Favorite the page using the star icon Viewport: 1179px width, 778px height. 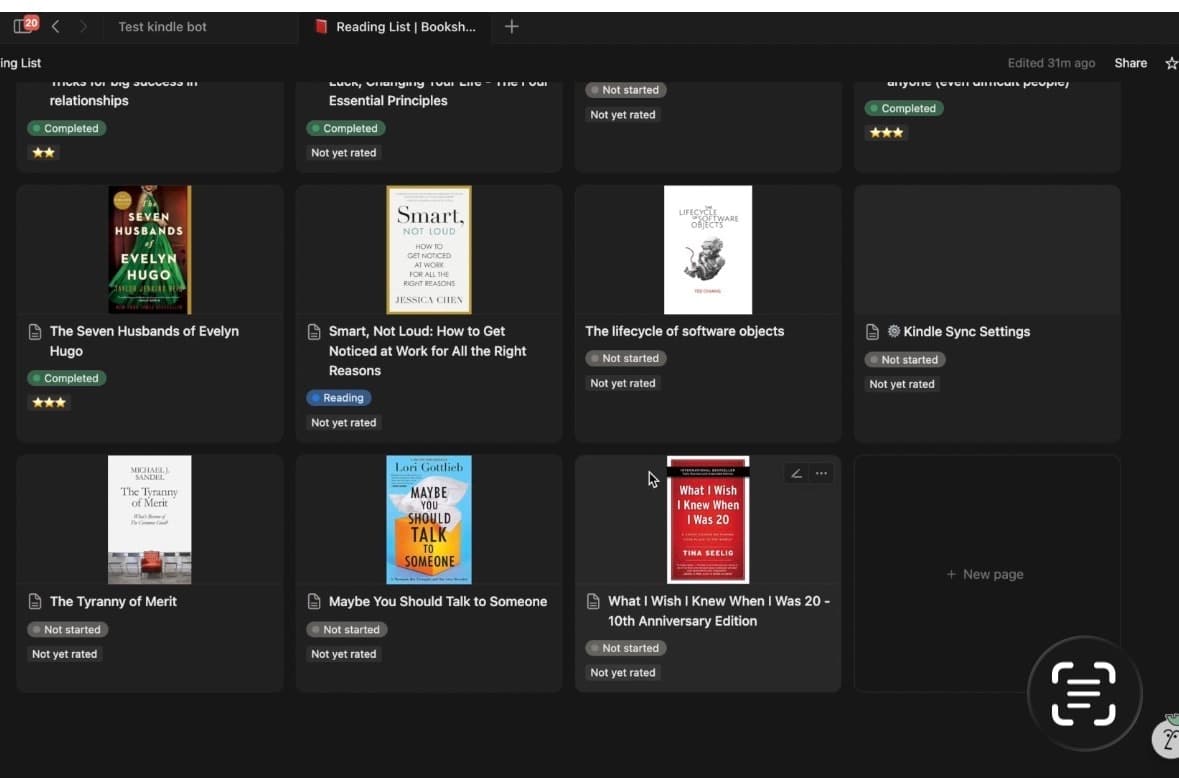1171,62
